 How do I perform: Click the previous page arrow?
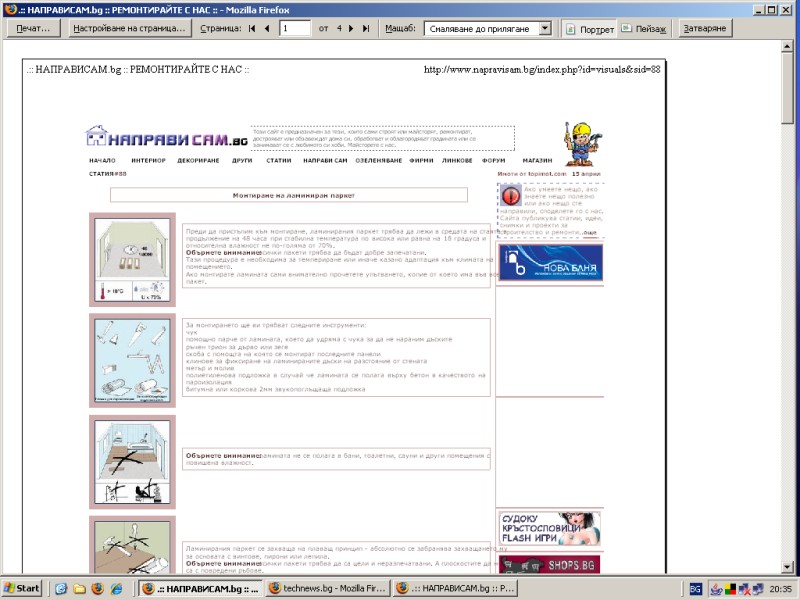click(268, 29)
